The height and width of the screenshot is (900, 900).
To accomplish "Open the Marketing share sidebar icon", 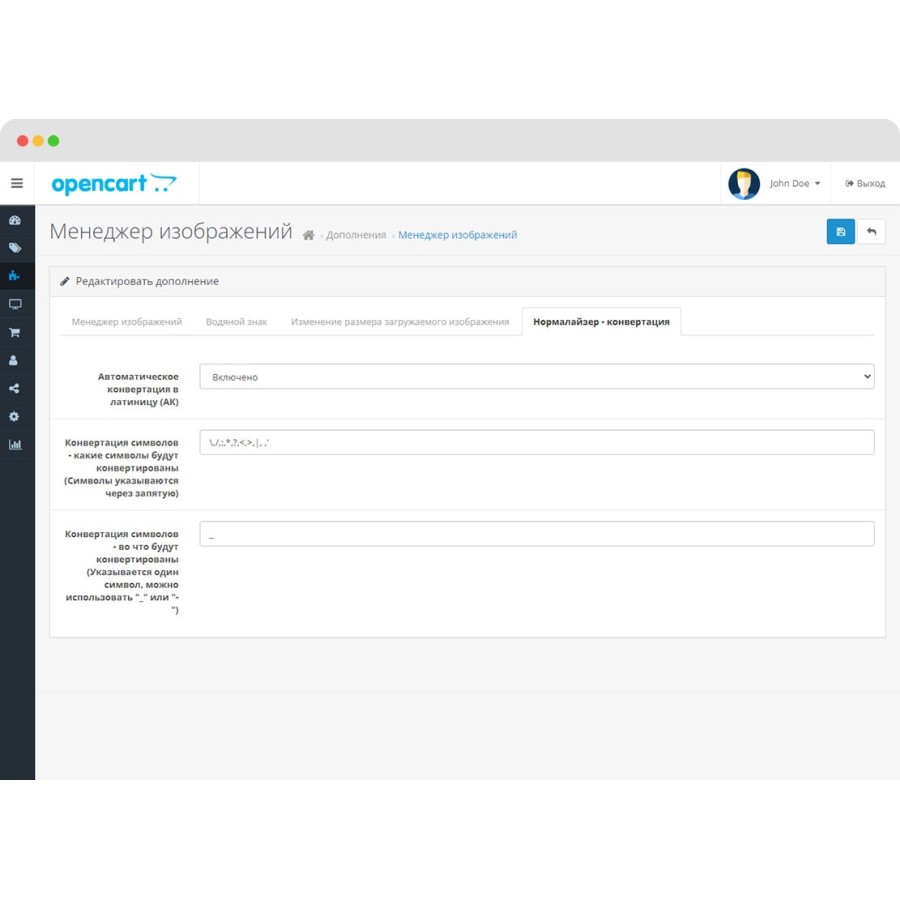I will tap(14, 389).
